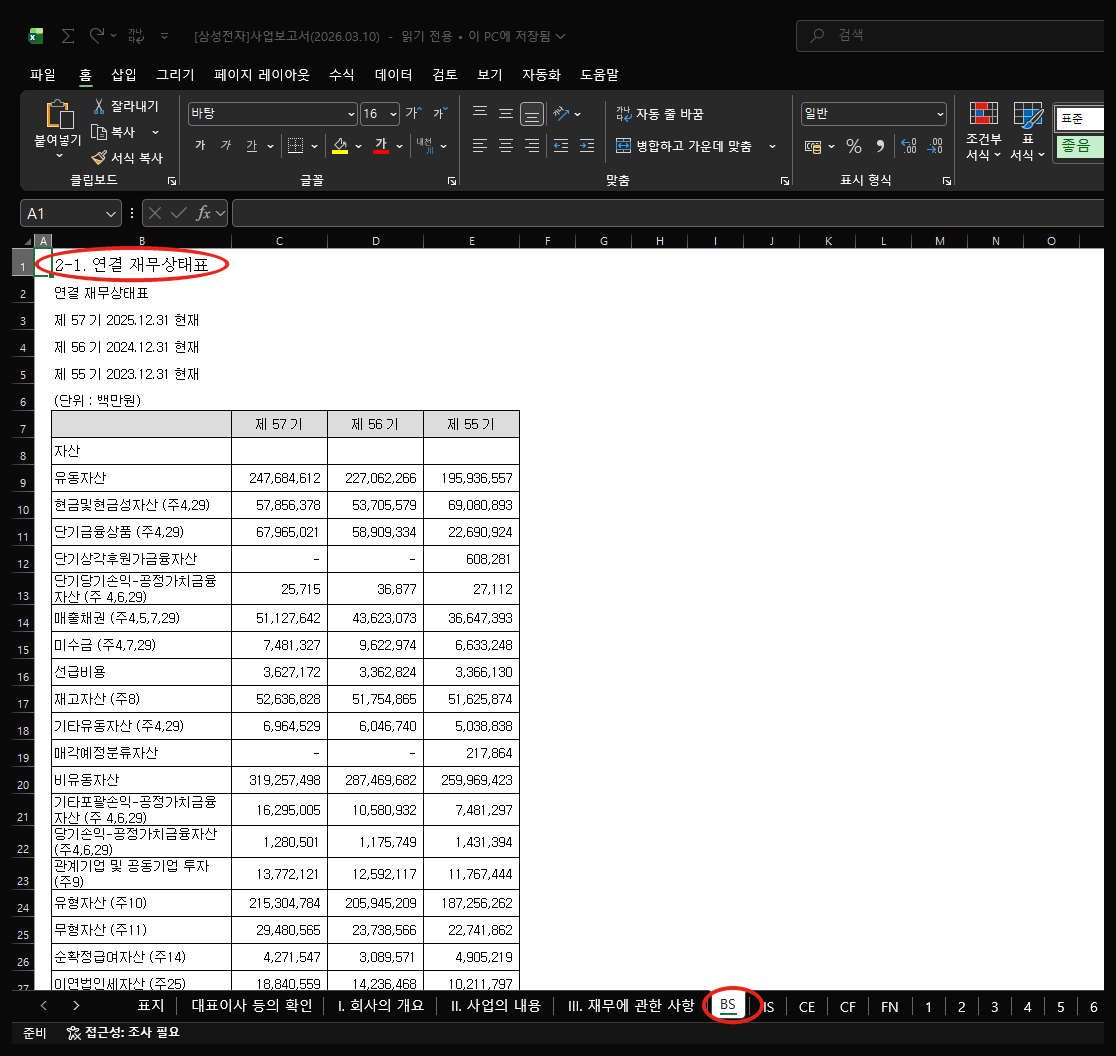Image resolution: width=1116 pixels, height=1056 pixels.
Task: Increase font size with the larger 가 icon
Action: tap(414, 113)
